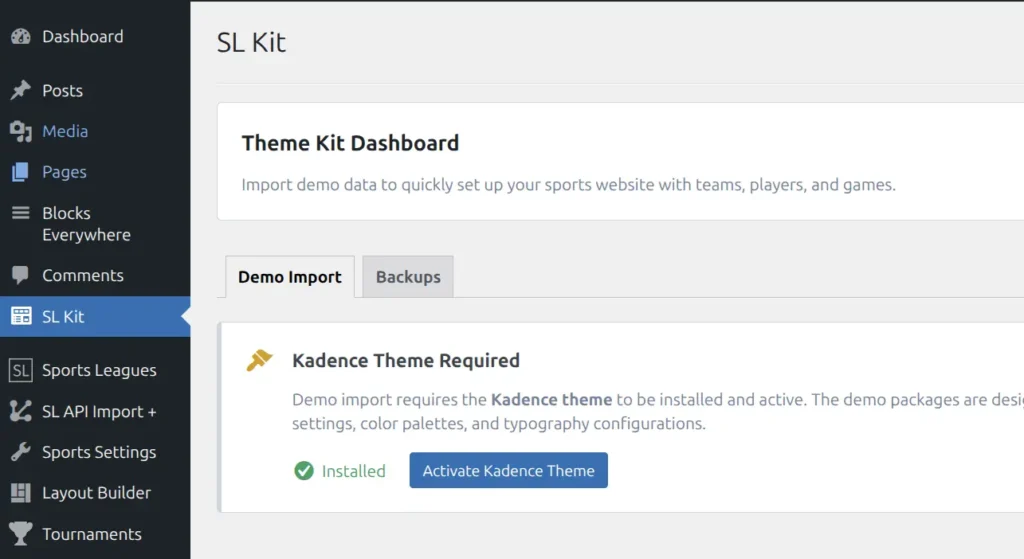Click the SL API Import icon
The width and height of the screenshot is (1024, 559).
[21, 411]
